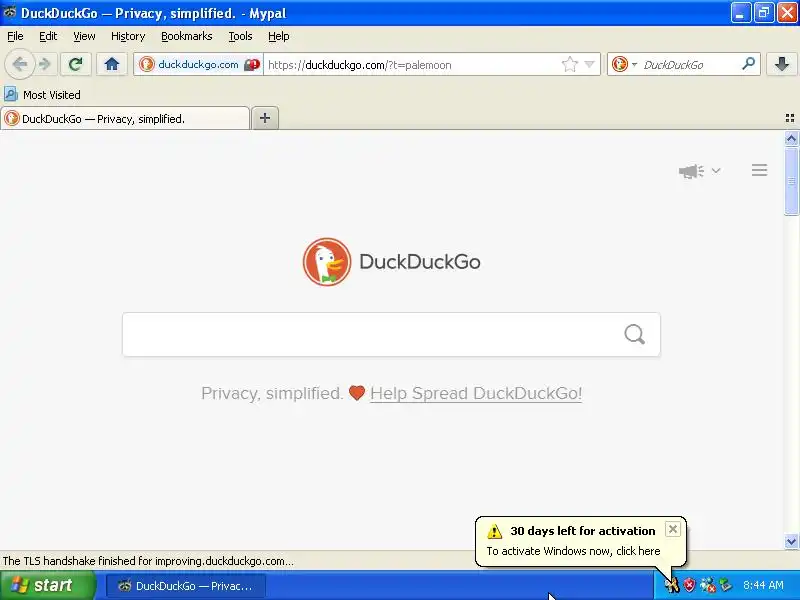Click the network connection tray icon
Screen dimensions: 800x600
708,585
